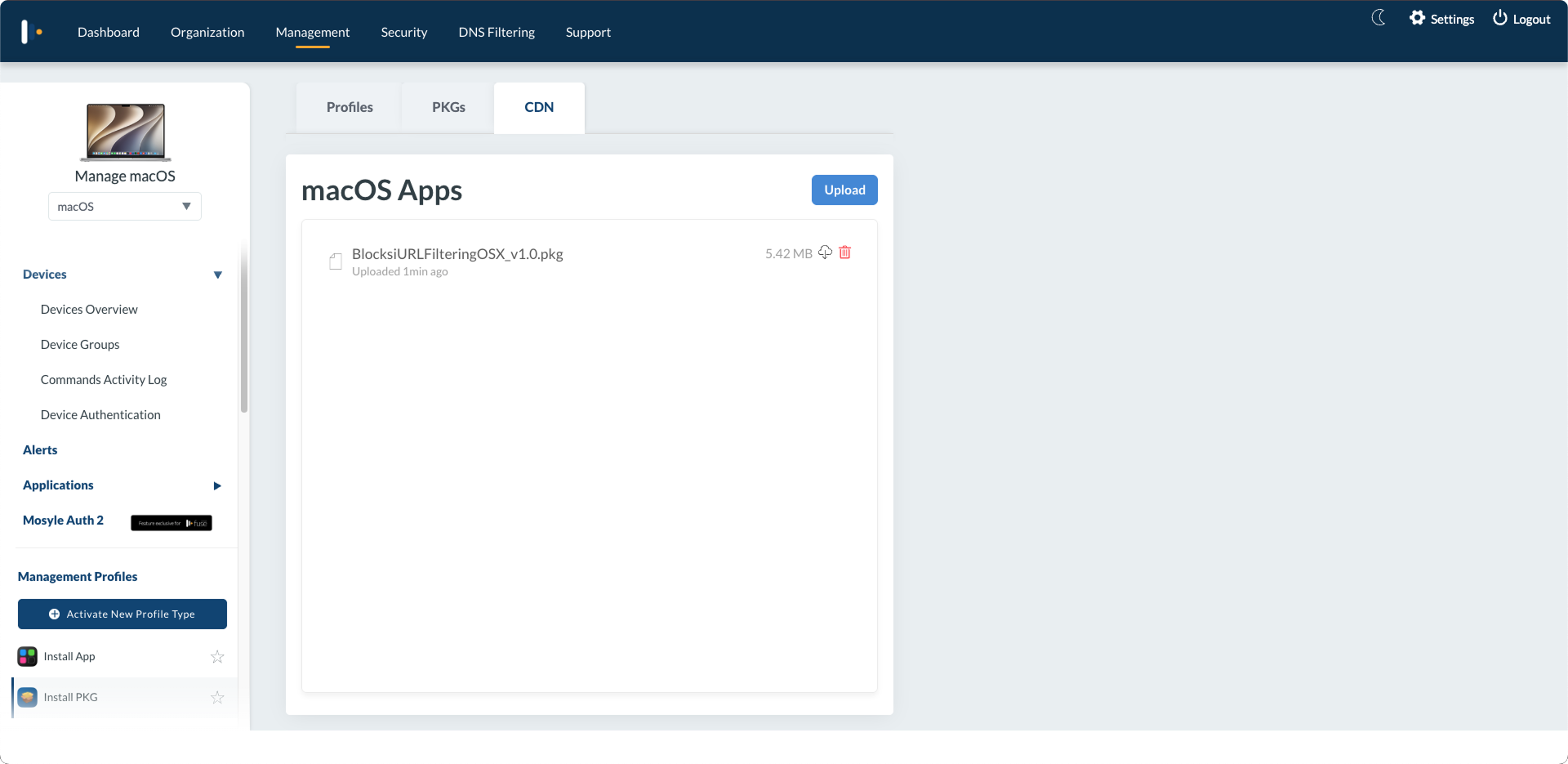Open Device Authentication in sidebar
Viewport: 1568px width, 764px height.
click(100, 415)
